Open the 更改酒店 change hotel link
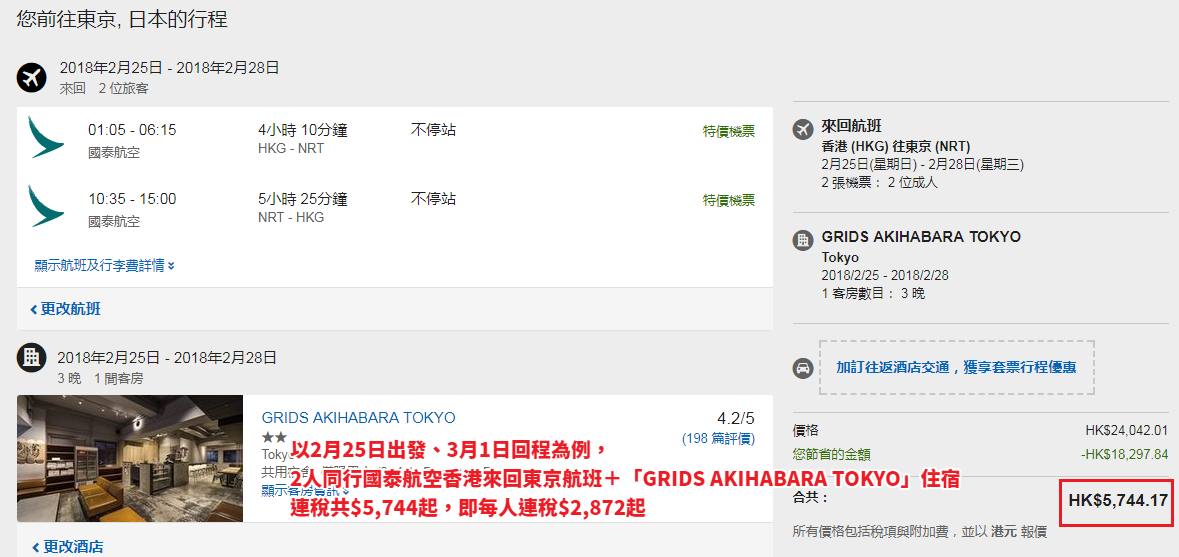 tap(67, 546)
